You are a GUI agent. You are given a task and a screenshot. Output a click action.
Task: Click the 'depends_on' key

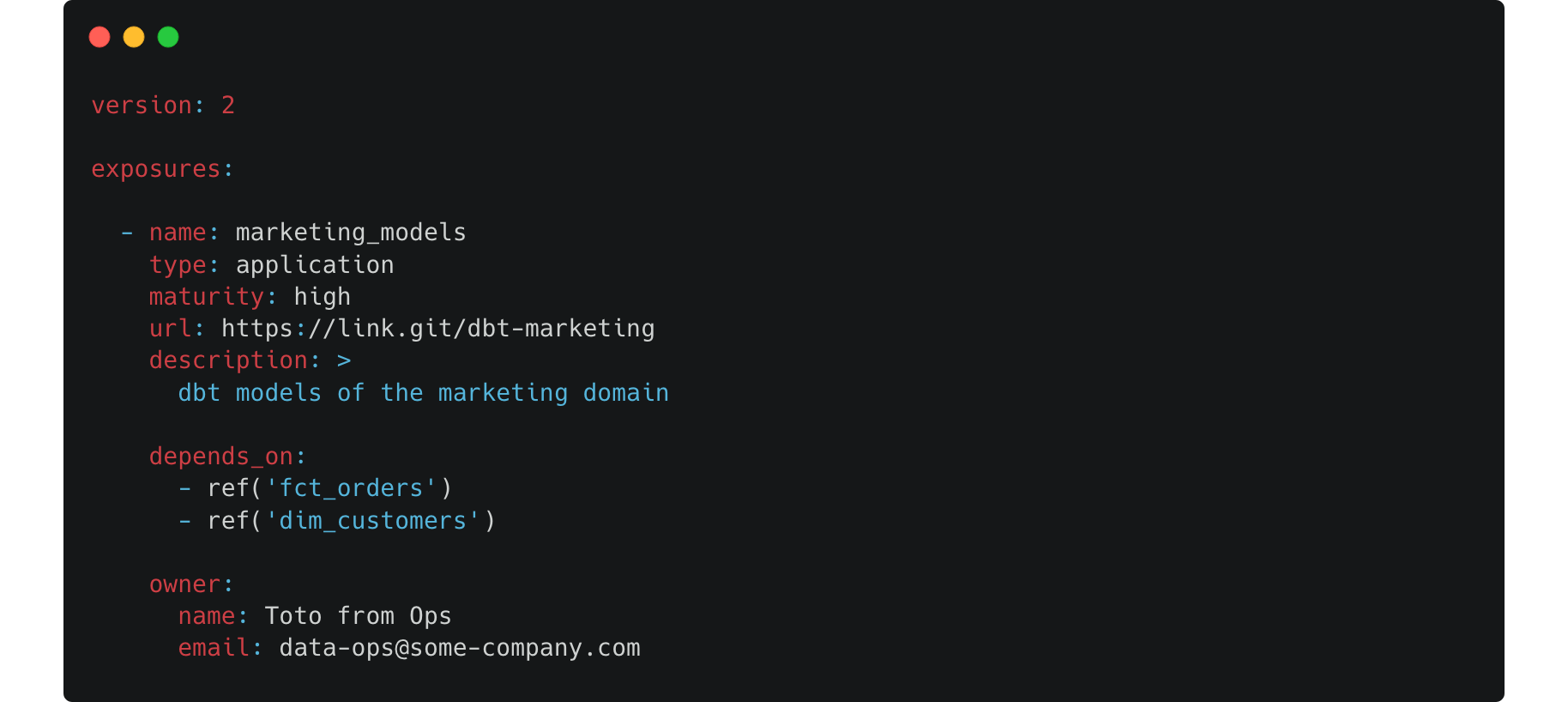(220, 457)
